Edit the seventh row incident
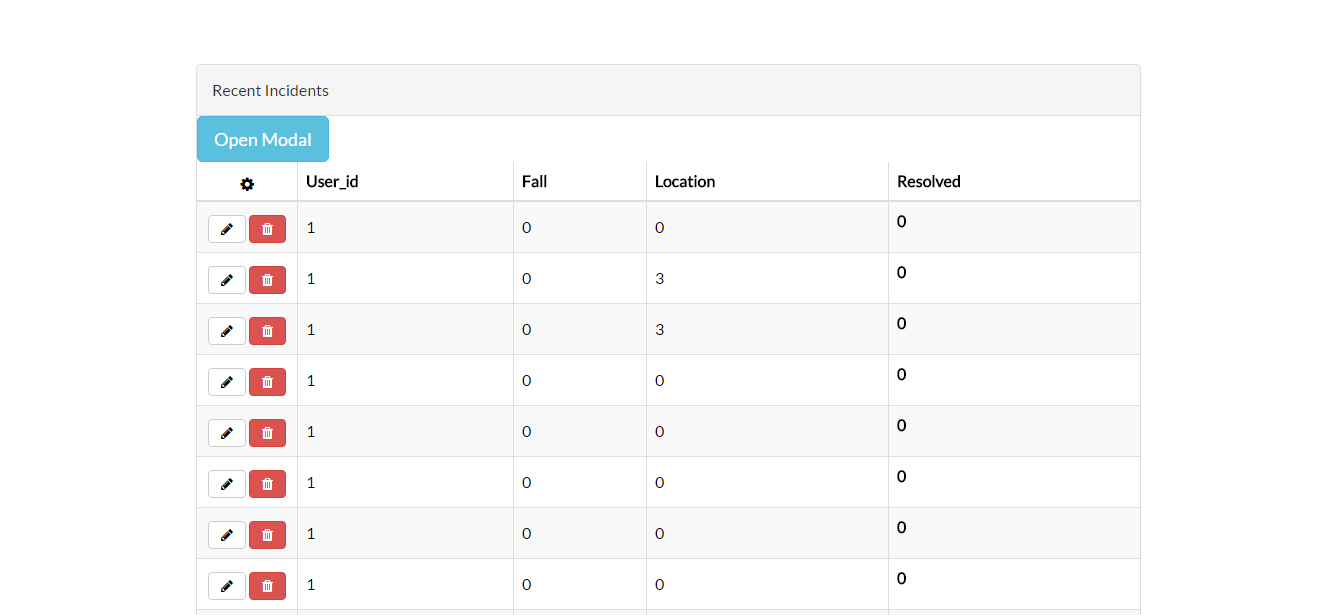The width and height of the screenshot is (1339, 615). click(x=227, y=535)
